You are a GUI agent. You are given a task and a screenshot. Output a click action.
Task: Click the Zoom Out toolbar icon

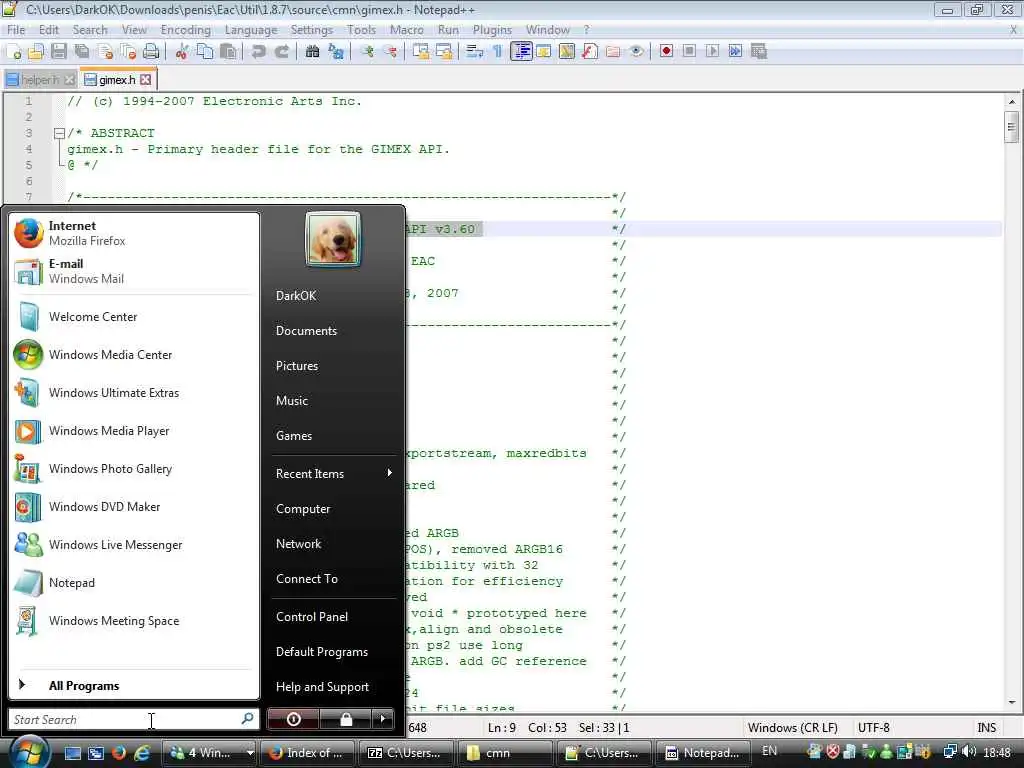[x=391, y=52]
